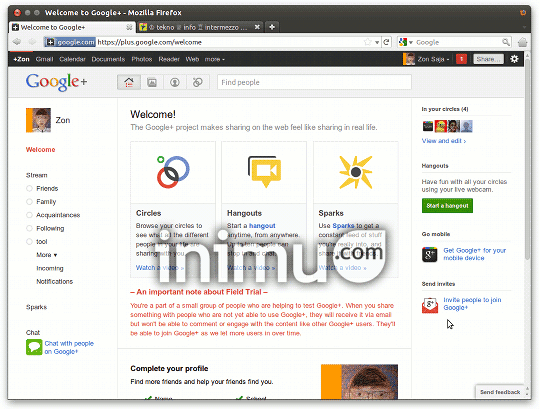The height and width of the screenshot is (409, 540).
Task: Open Incoming in the sidebar
Action: 50,268
